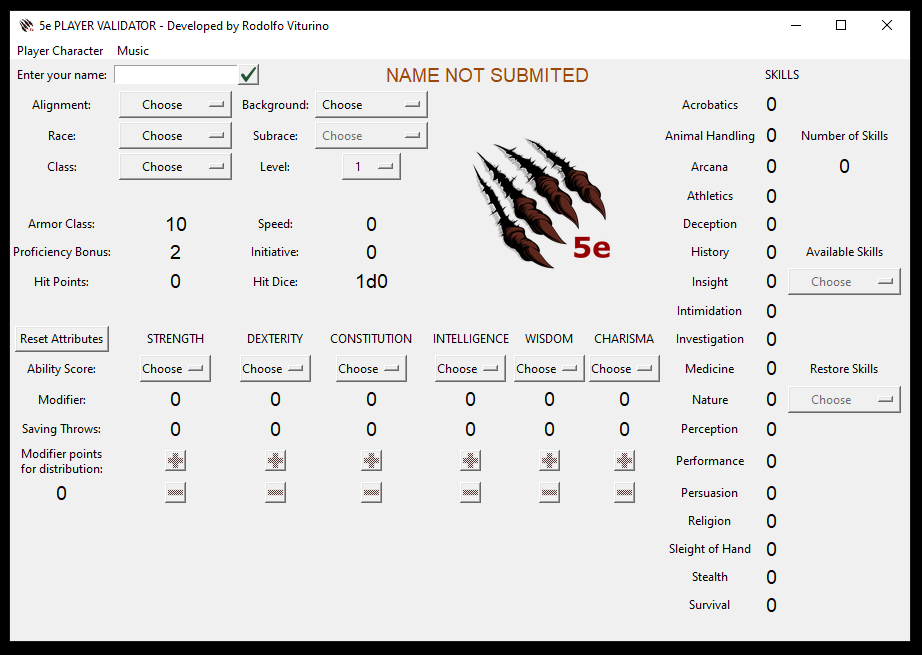Click the Arcana skill label

[710, 167]
